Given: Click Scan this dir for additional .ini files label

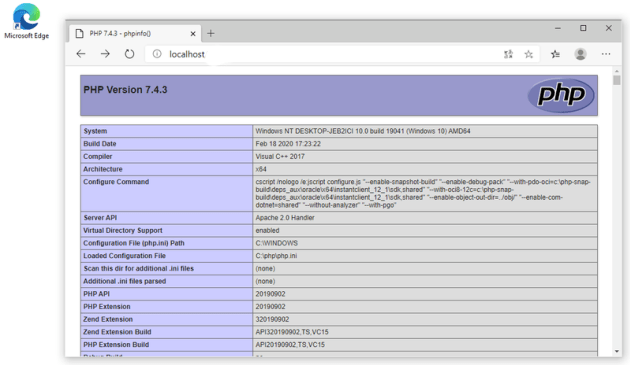Looking at the screenshot, I should click(x=139, y=269).
